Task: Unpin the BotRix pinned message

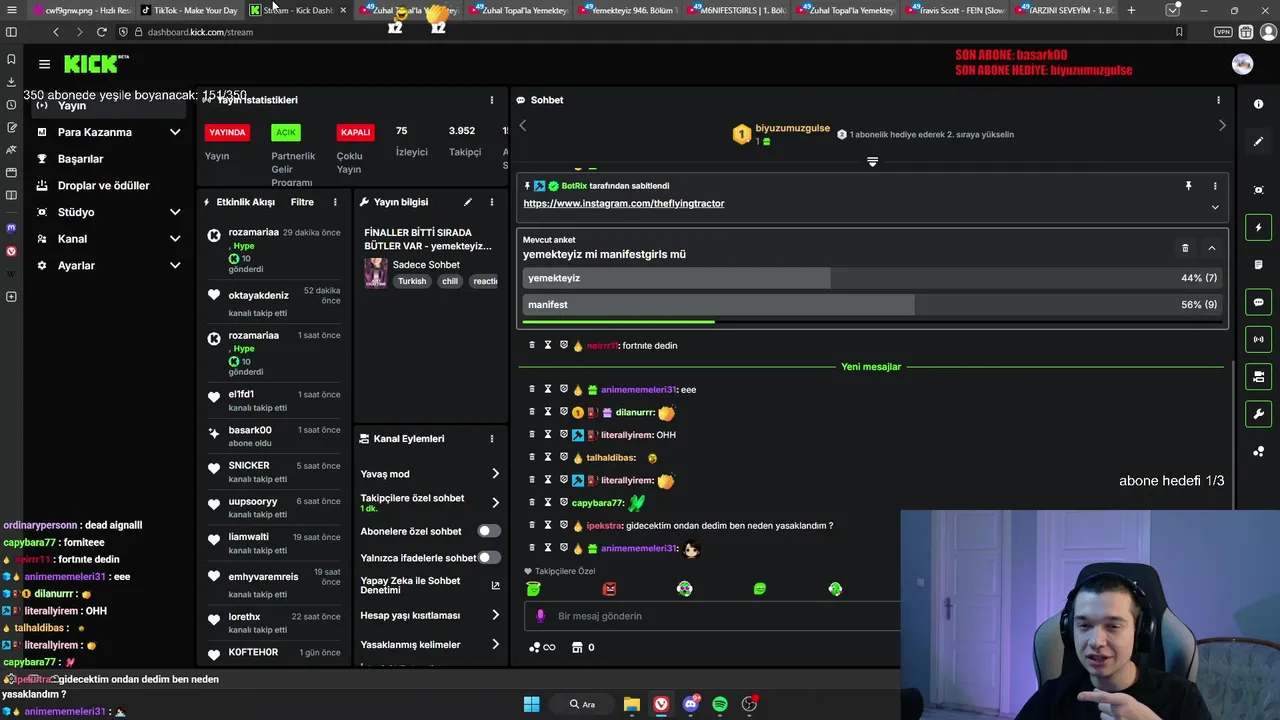Action: click(1188, 186)
